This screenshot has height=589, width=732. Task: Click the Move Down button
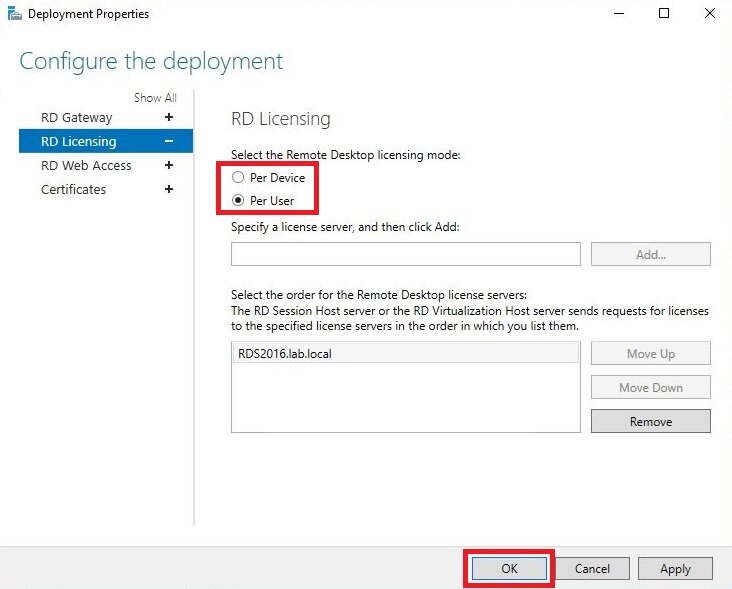651,387
